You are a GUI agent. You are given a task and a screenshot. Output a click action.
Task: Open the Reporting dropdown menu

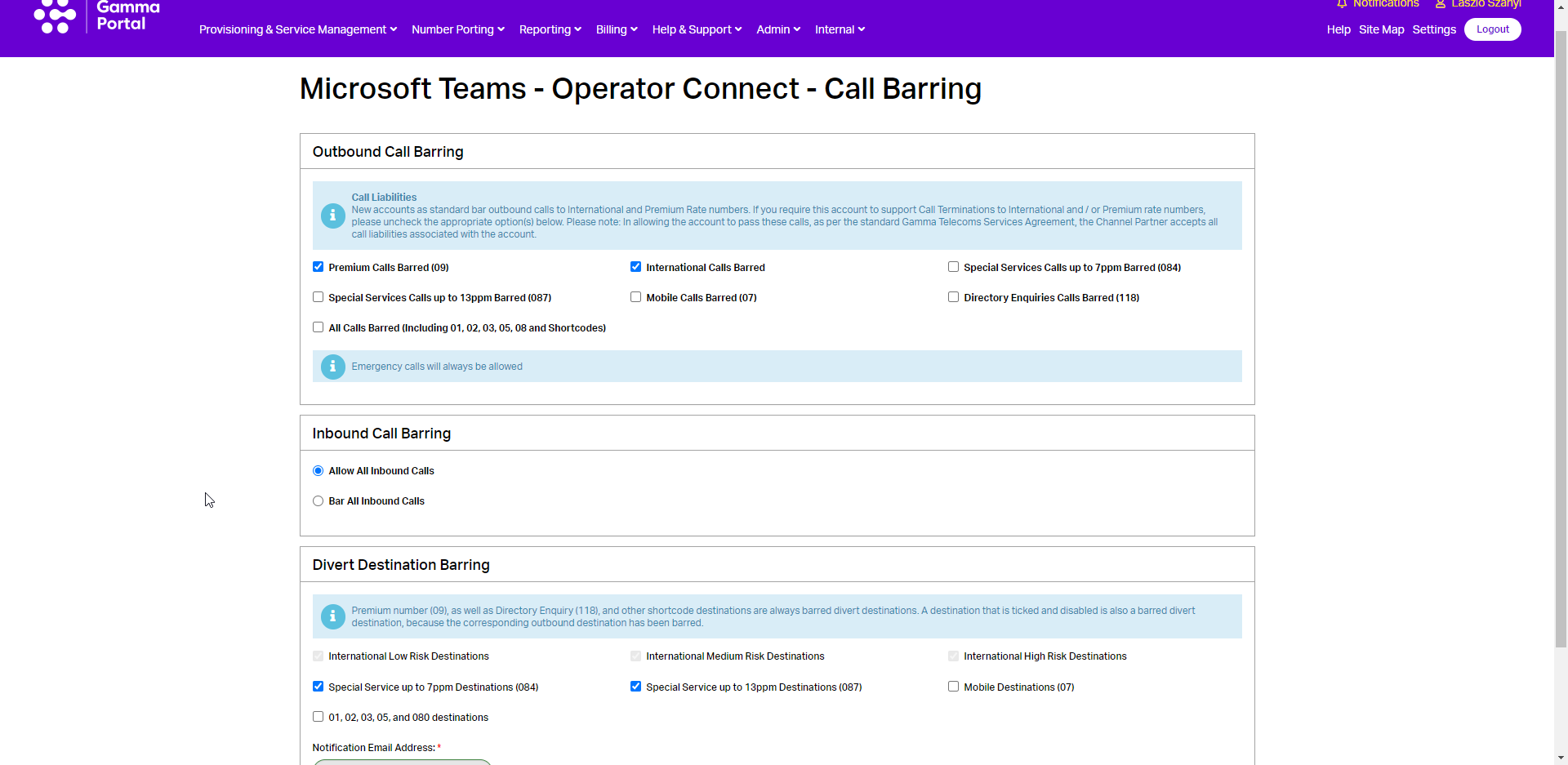(550, 29)
